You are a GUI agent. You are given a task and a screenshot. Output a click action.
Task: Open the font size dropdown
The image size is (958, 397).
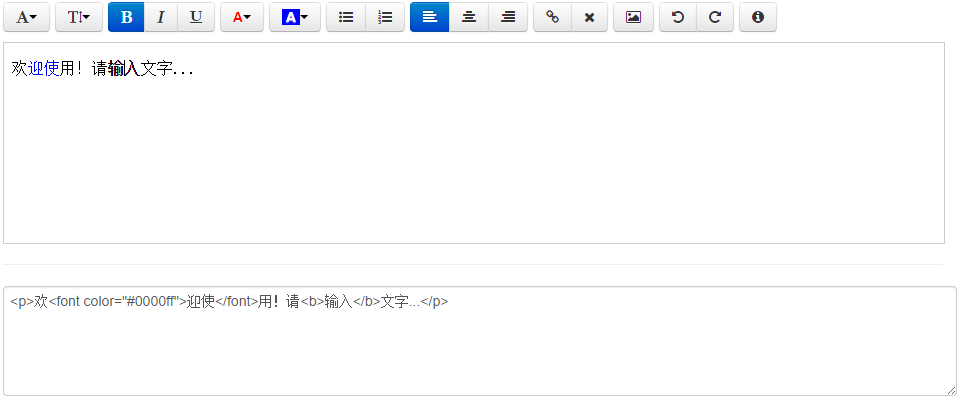(x=79, y=17)
